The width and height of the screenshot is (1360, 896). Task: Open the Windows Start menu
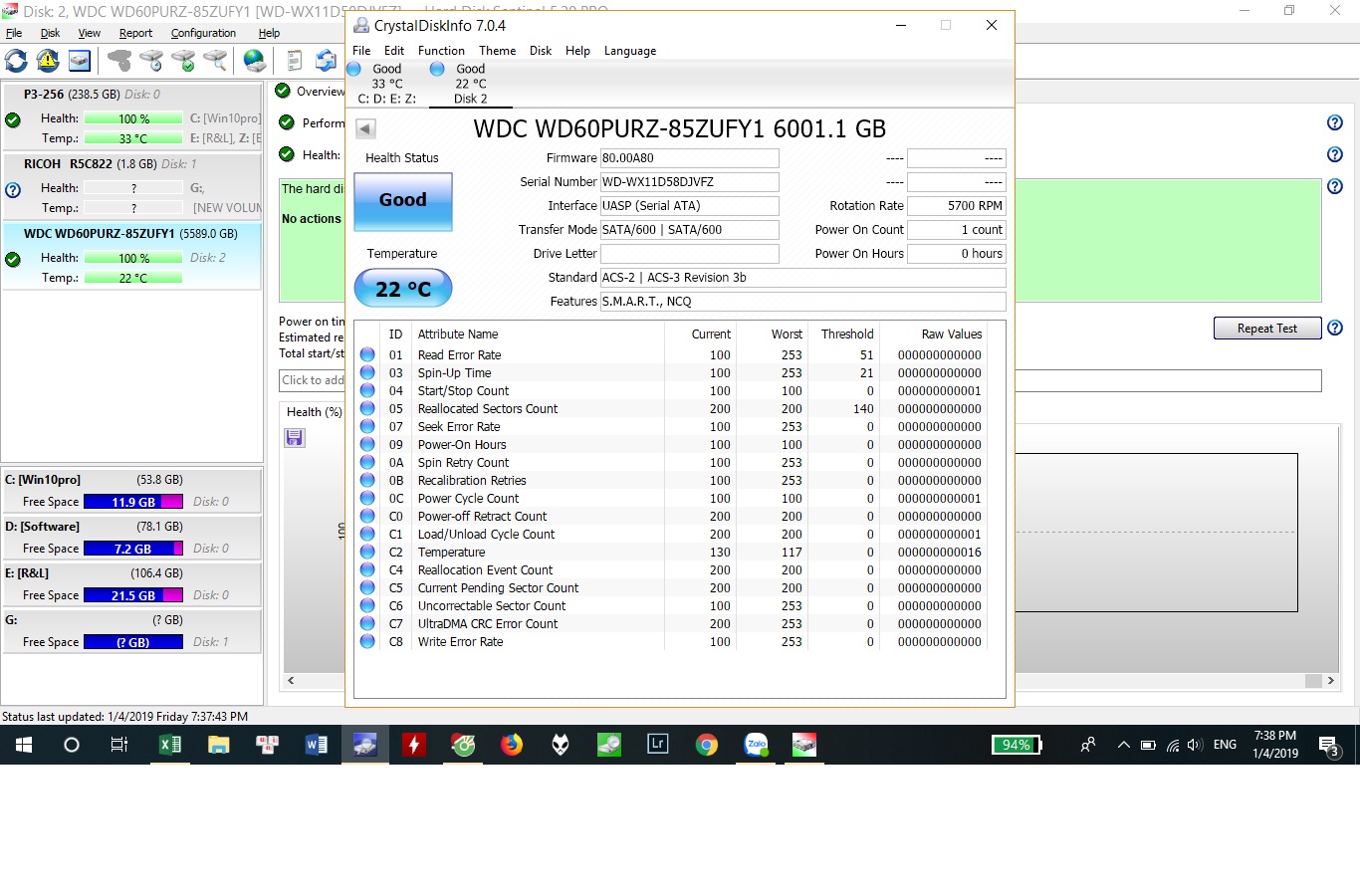pos(24,745)
